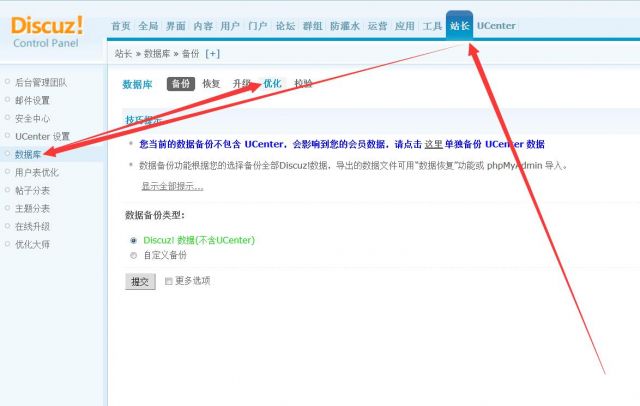Open 用户表优化 in the sidebar
This screenshot has height=406, width=640.
pyautogui.click(x=36, y=172)
